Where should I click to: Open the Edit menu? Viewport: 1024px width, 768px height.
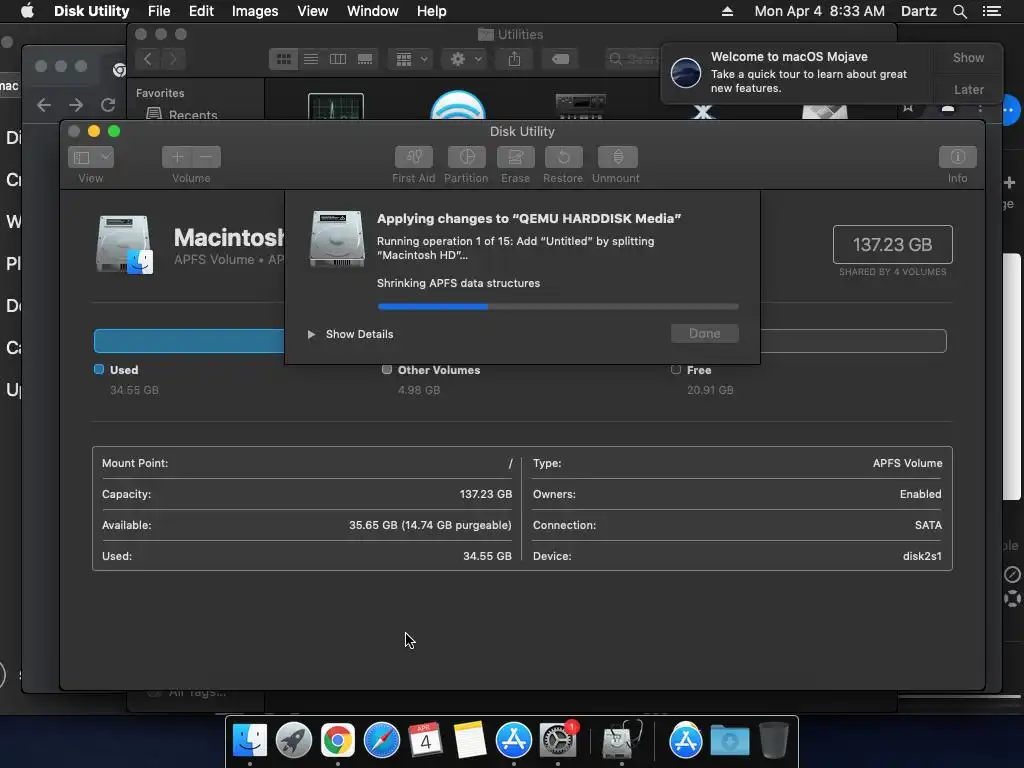(x=201, y=11)
